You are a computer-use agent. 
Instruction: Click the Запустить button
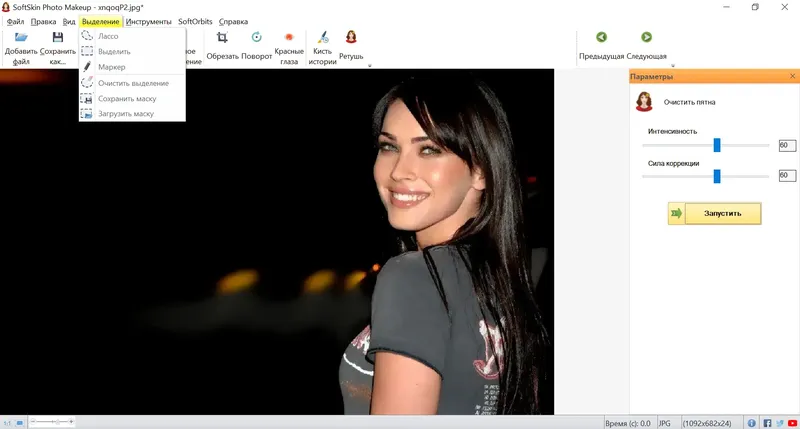714,213
